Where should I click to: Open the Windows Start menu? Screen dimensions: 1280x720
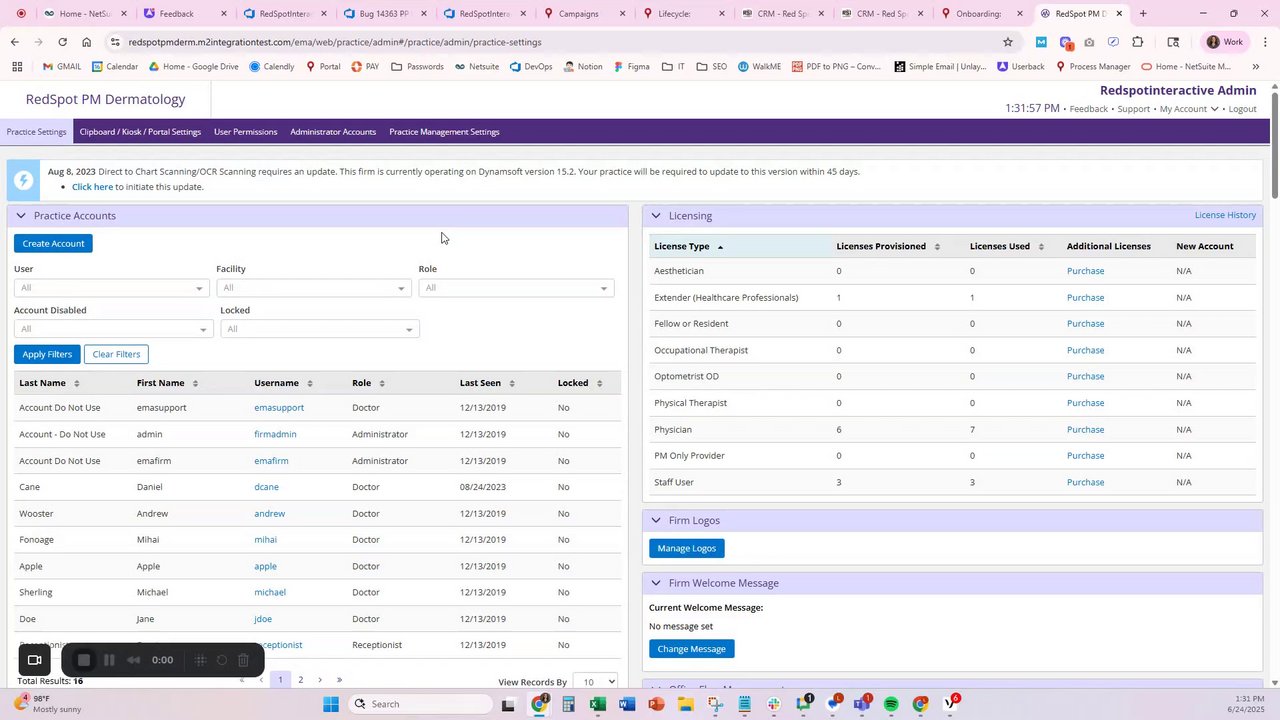pos(331,704)
